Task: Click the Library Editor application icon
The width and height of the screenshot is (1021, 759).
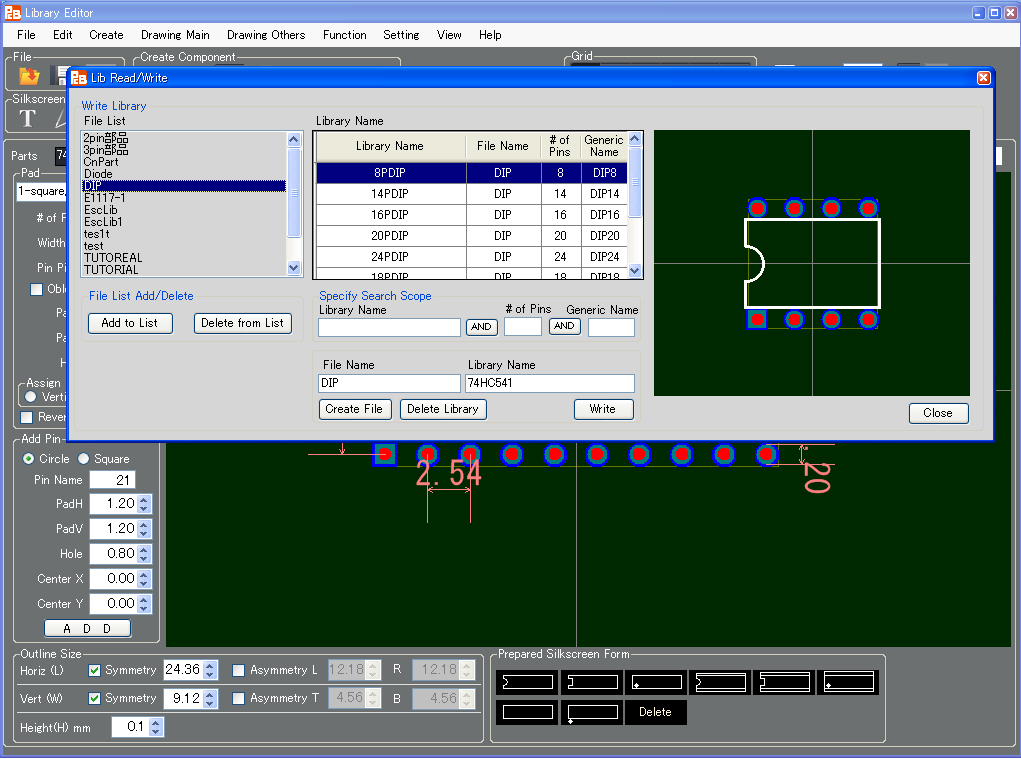Action: tap(12, 12)
